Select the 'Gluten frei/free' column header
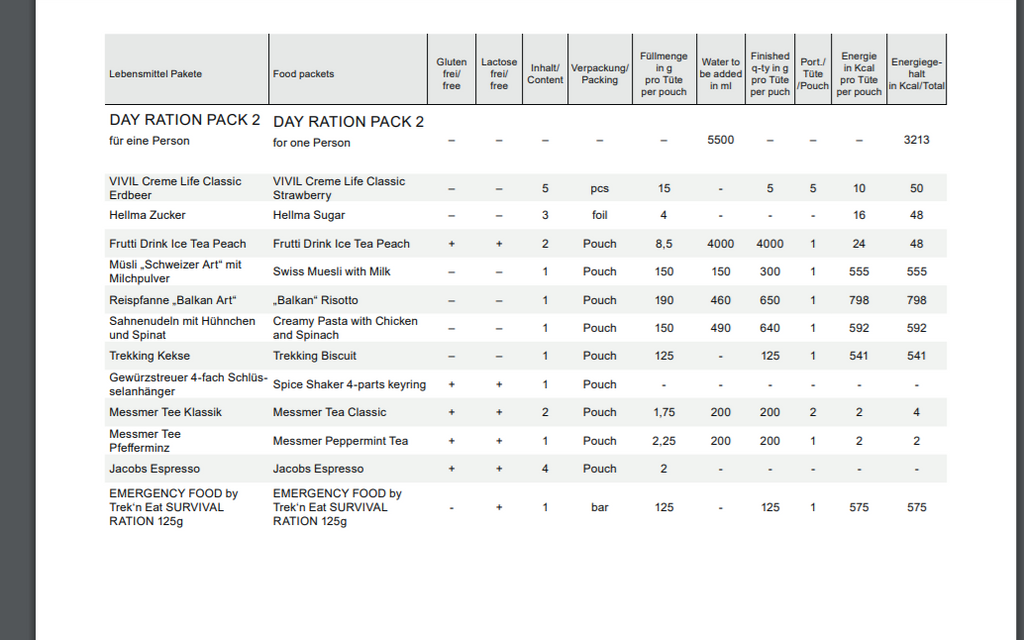 coord(452,74)
